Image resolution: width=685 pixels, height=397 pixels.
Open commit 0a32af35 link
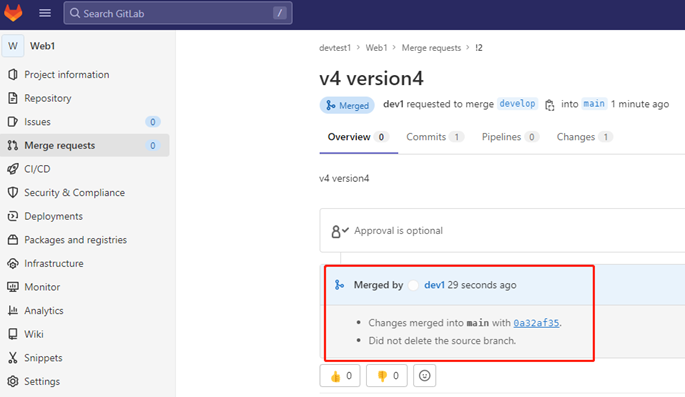click(x=536, y=323)
